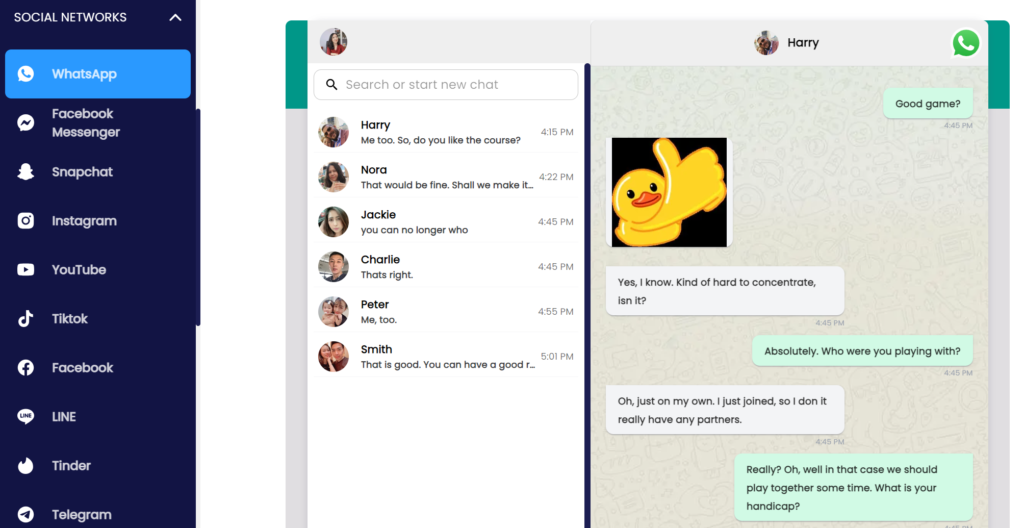Click the 4:15 PM timestamp in chat list

pos(557,132)
